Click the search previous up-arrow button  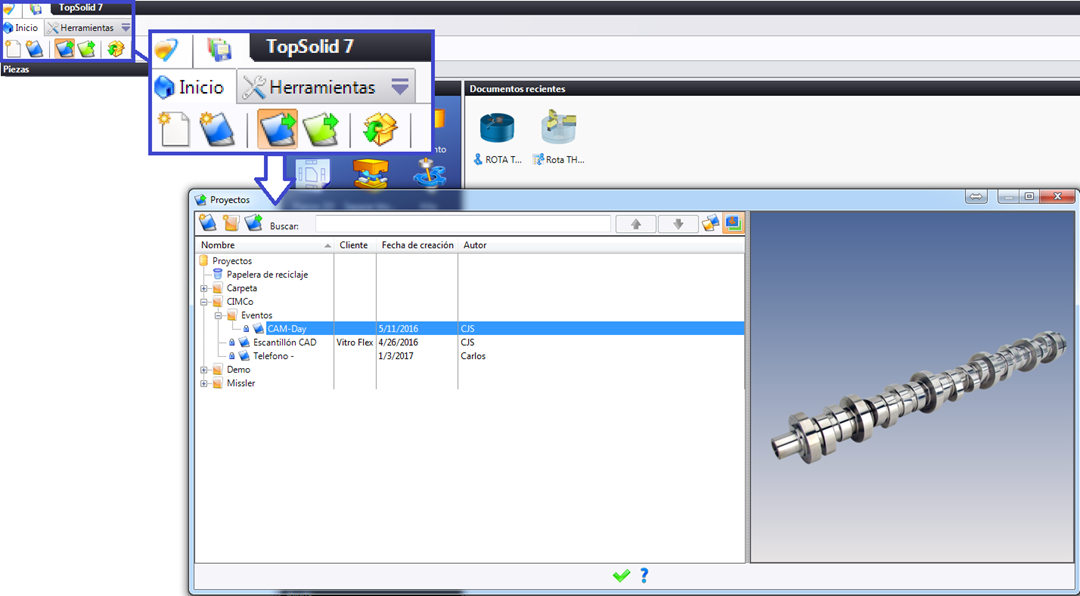pos(636,224)
